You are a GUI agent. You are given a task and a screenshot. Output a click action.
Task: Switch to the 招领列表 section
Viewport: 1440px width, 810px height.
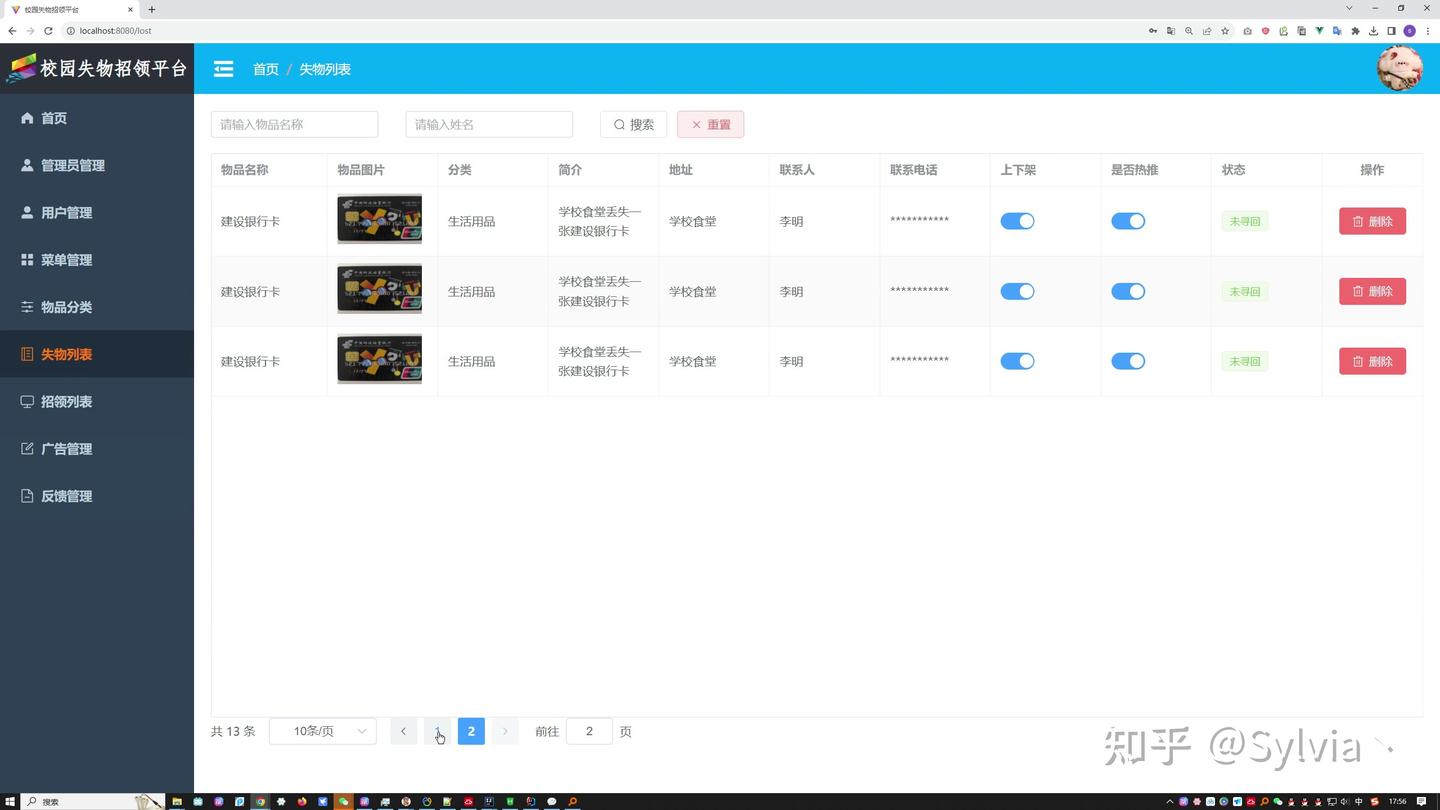(x=67, y=401)
